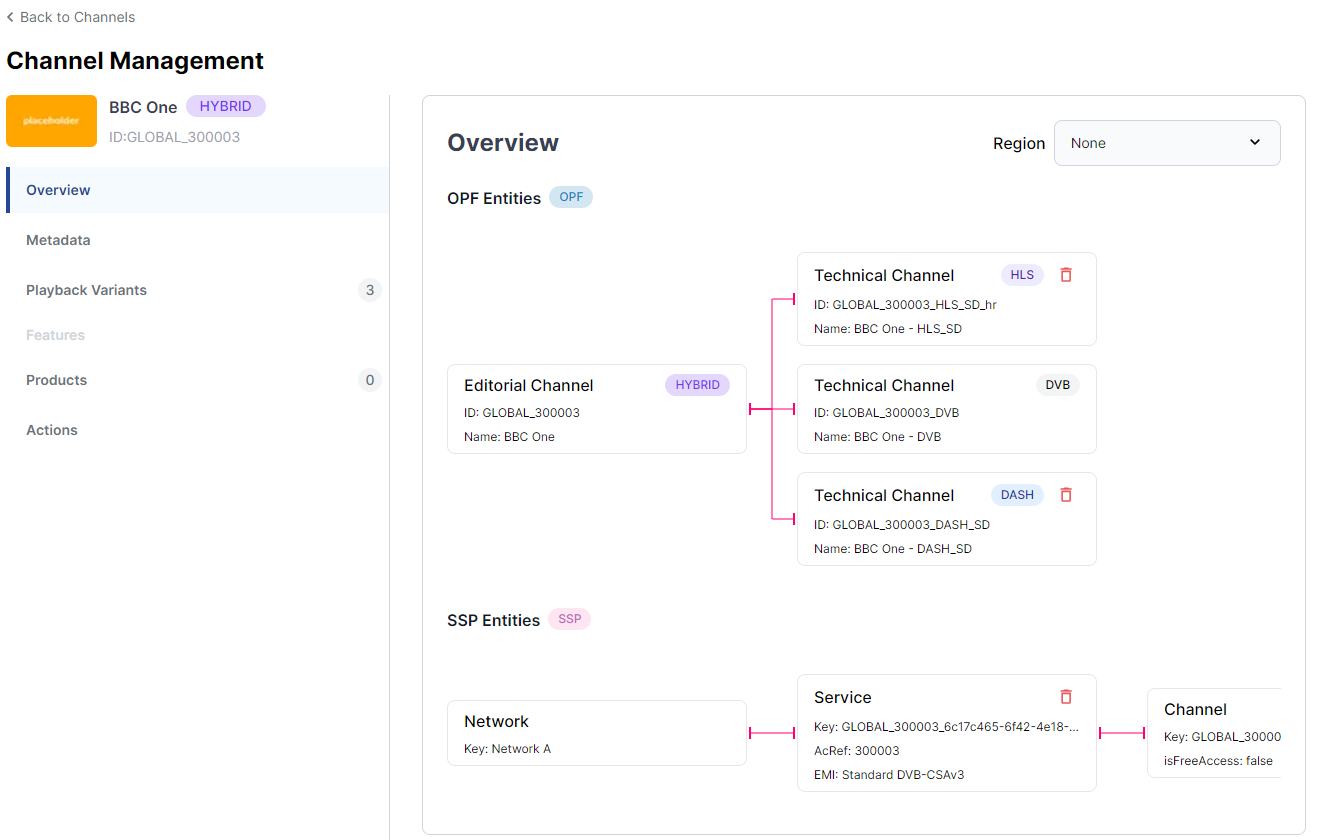Switch to the Metadata section
The width and height of the screenshot is (1319, 840).
[x=58, y=240]
